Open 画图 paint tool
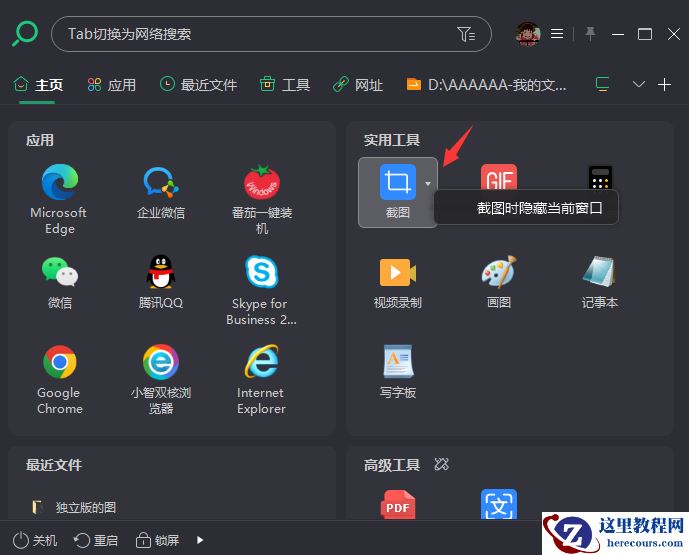Image resolution: width=689 pixels, height=555 pixels. (499, 282)
